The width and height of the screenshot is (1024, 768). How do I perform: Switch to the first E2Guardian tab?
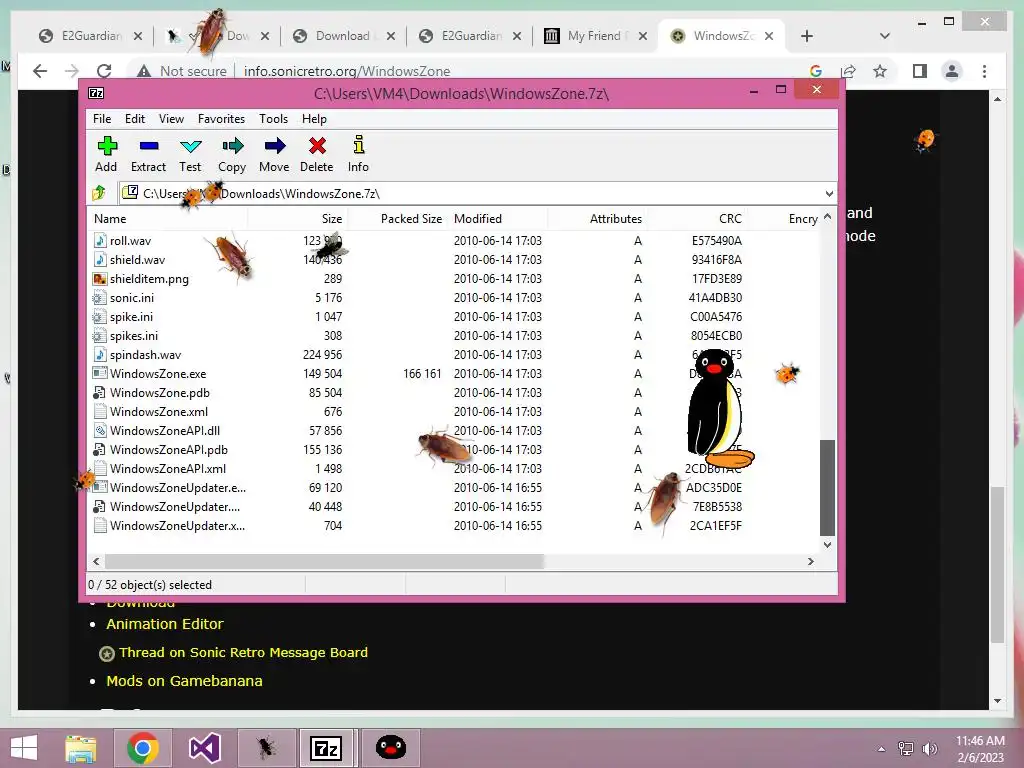[x=91, y=36]
